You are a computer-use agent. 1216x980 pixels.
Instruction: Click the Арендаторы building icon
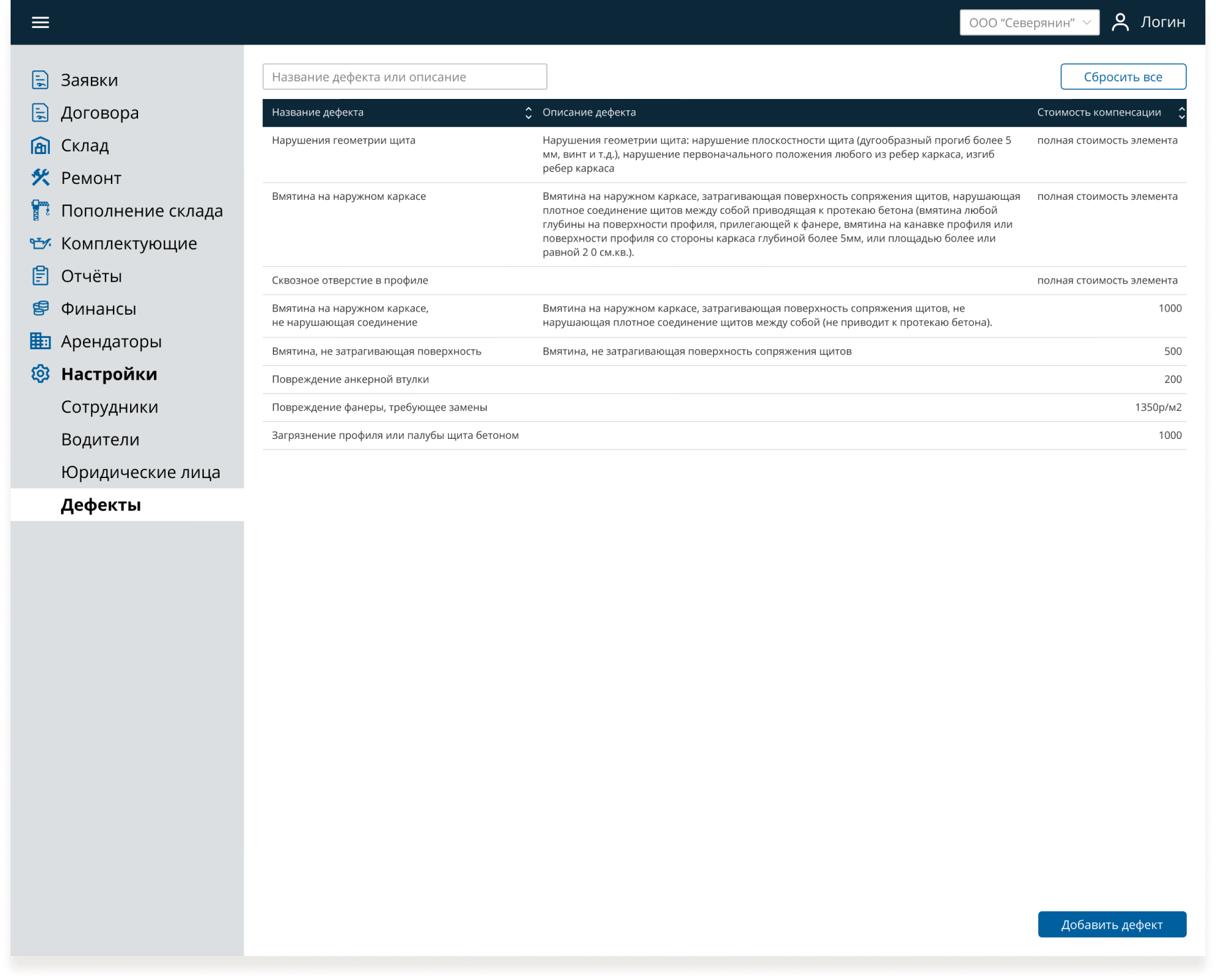[40, 341]
